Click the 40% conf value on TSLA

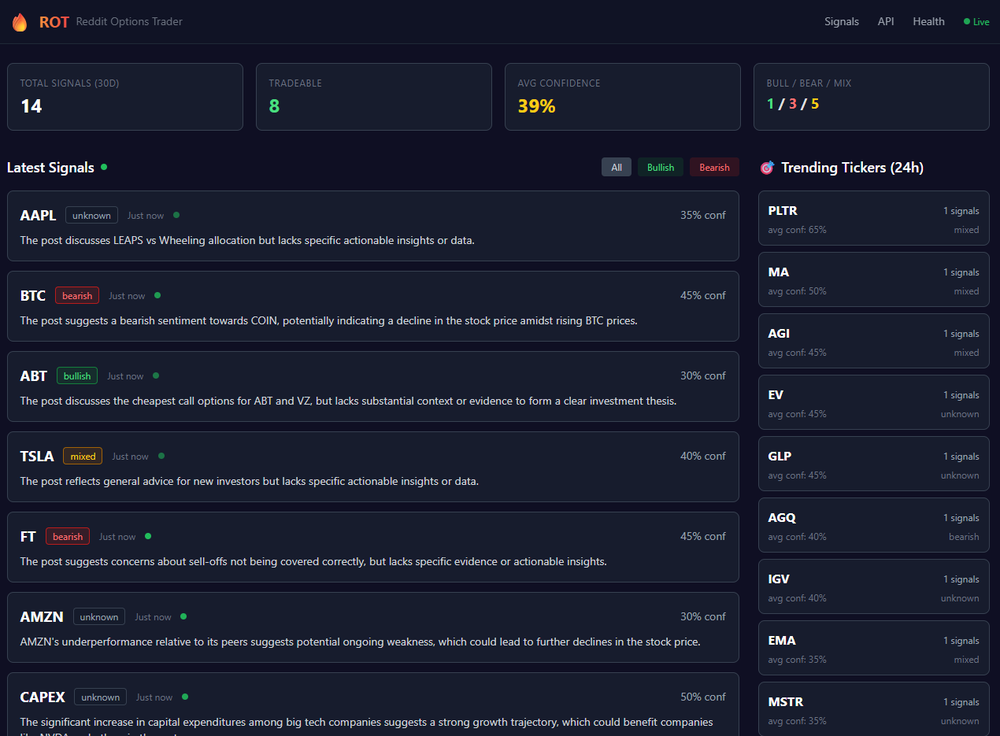click(703, 457)
